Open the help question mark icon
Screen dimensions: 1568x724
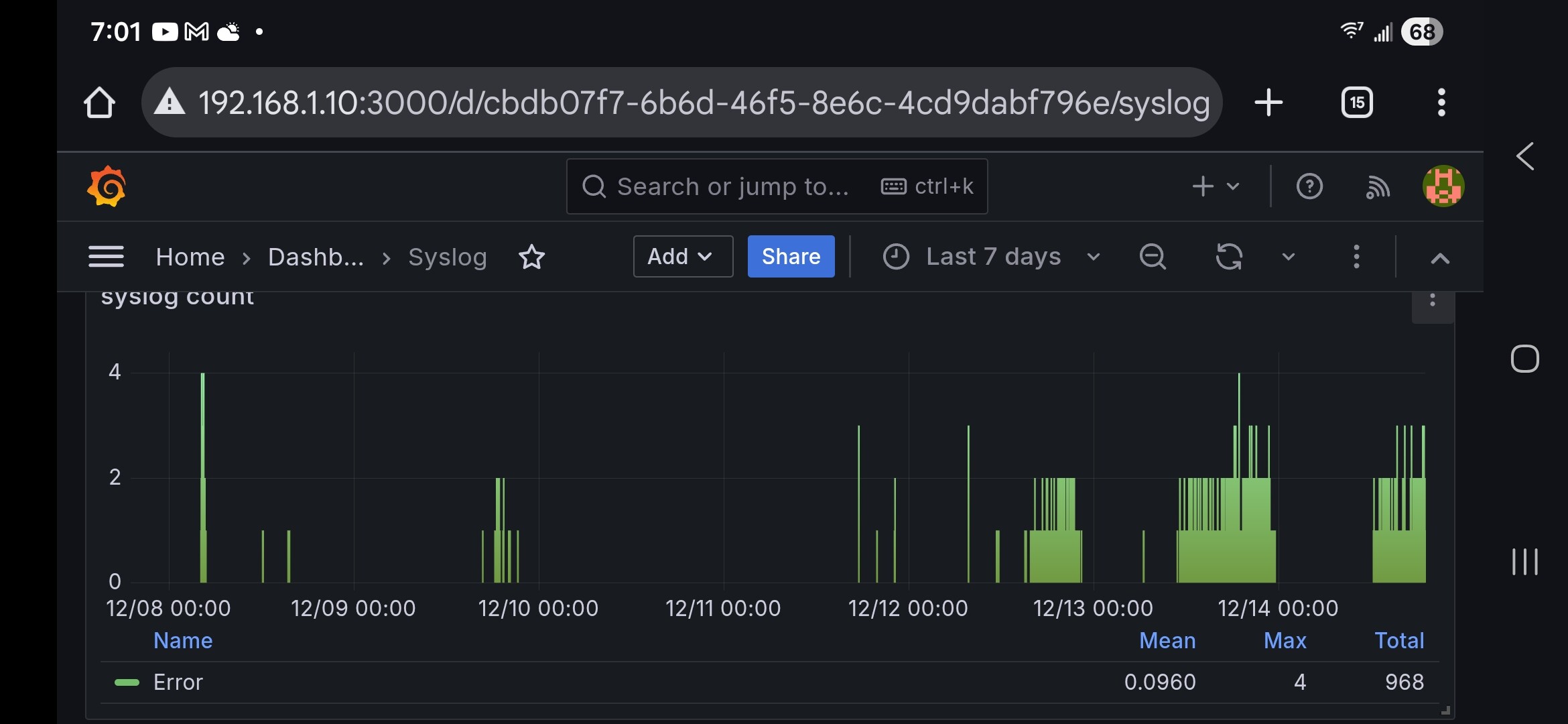(1309, 186)
